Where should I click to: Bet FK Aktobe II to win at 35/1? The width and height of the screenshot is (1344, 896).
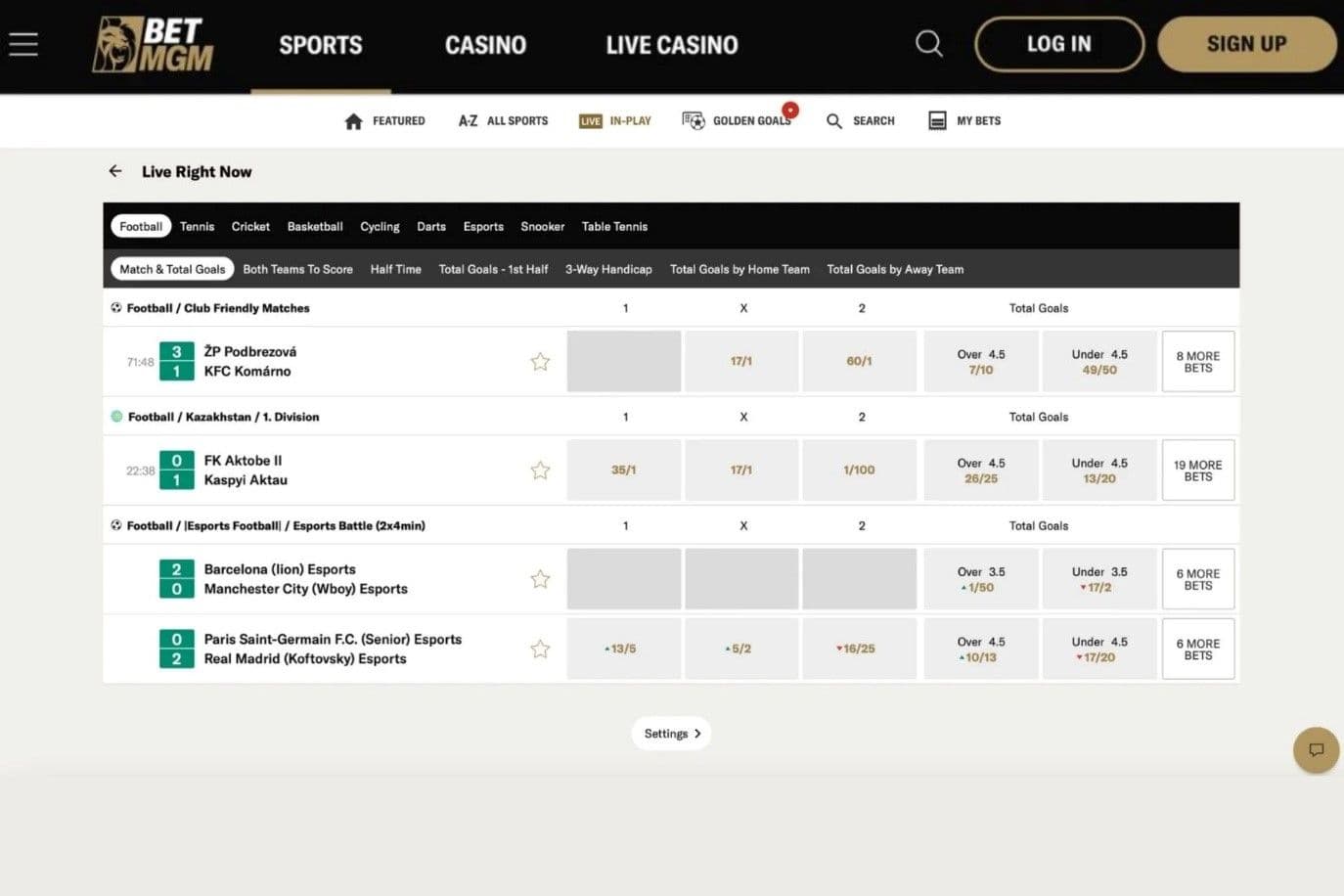[x=624, y=470]
